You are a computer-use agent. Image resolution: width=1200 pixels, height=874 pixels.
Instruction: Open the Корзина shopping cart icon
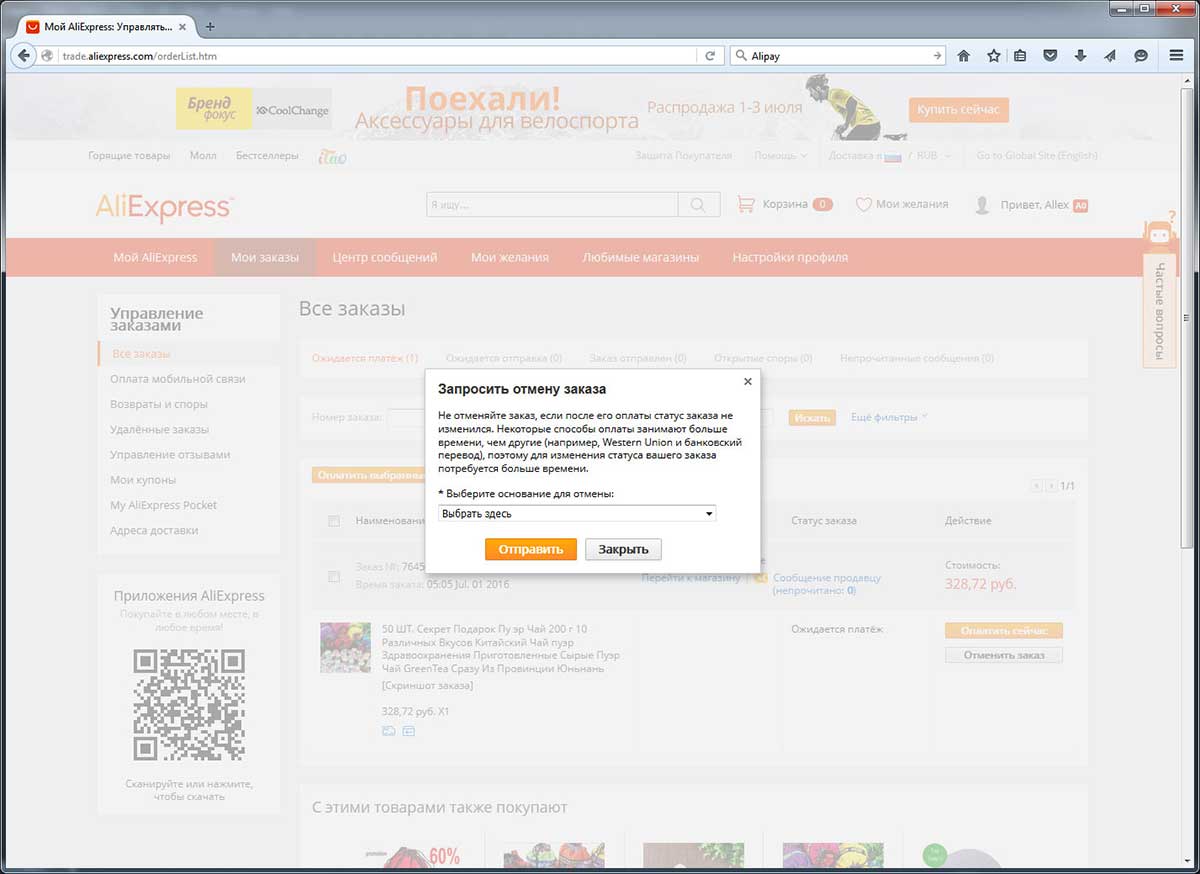pyautogui.click(x=746, y=204)
